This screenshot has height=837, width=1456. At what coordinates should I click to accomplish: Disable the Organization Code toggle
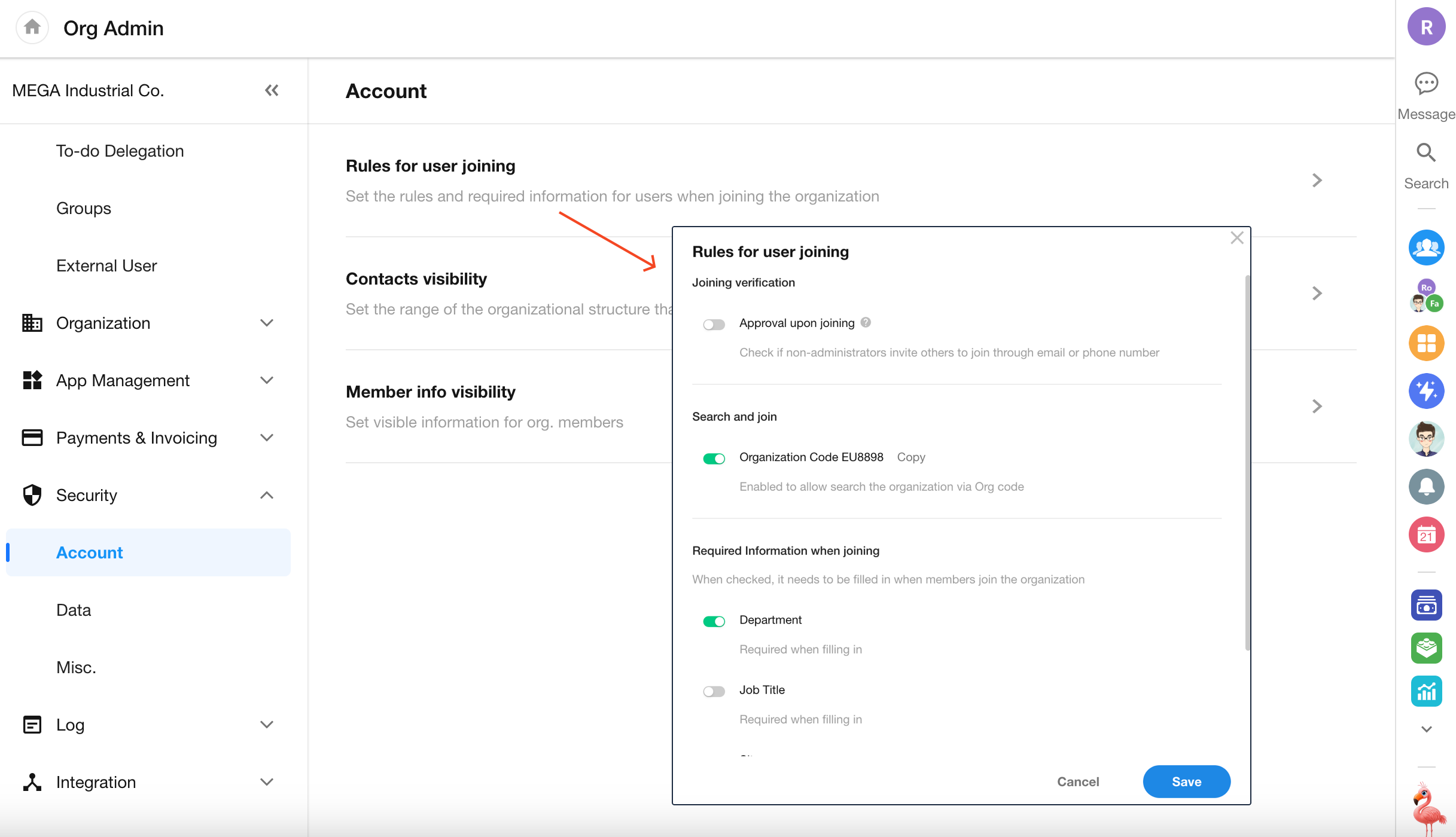click(x=714, y=459)
